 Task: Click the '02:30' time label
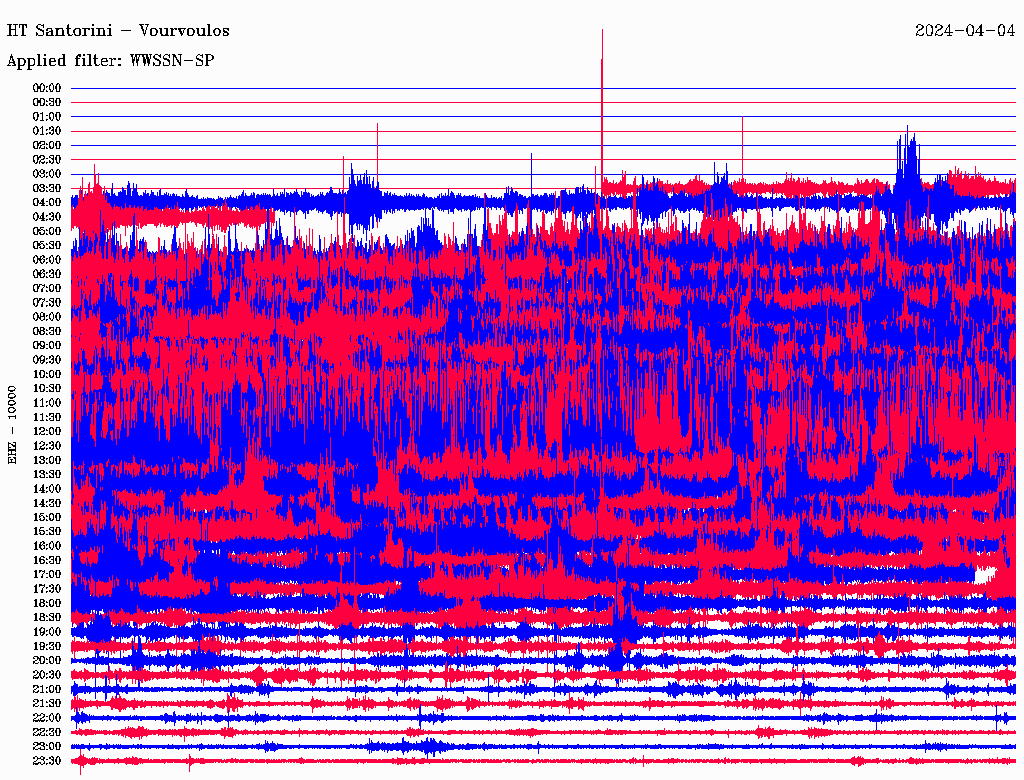[47, 160]
